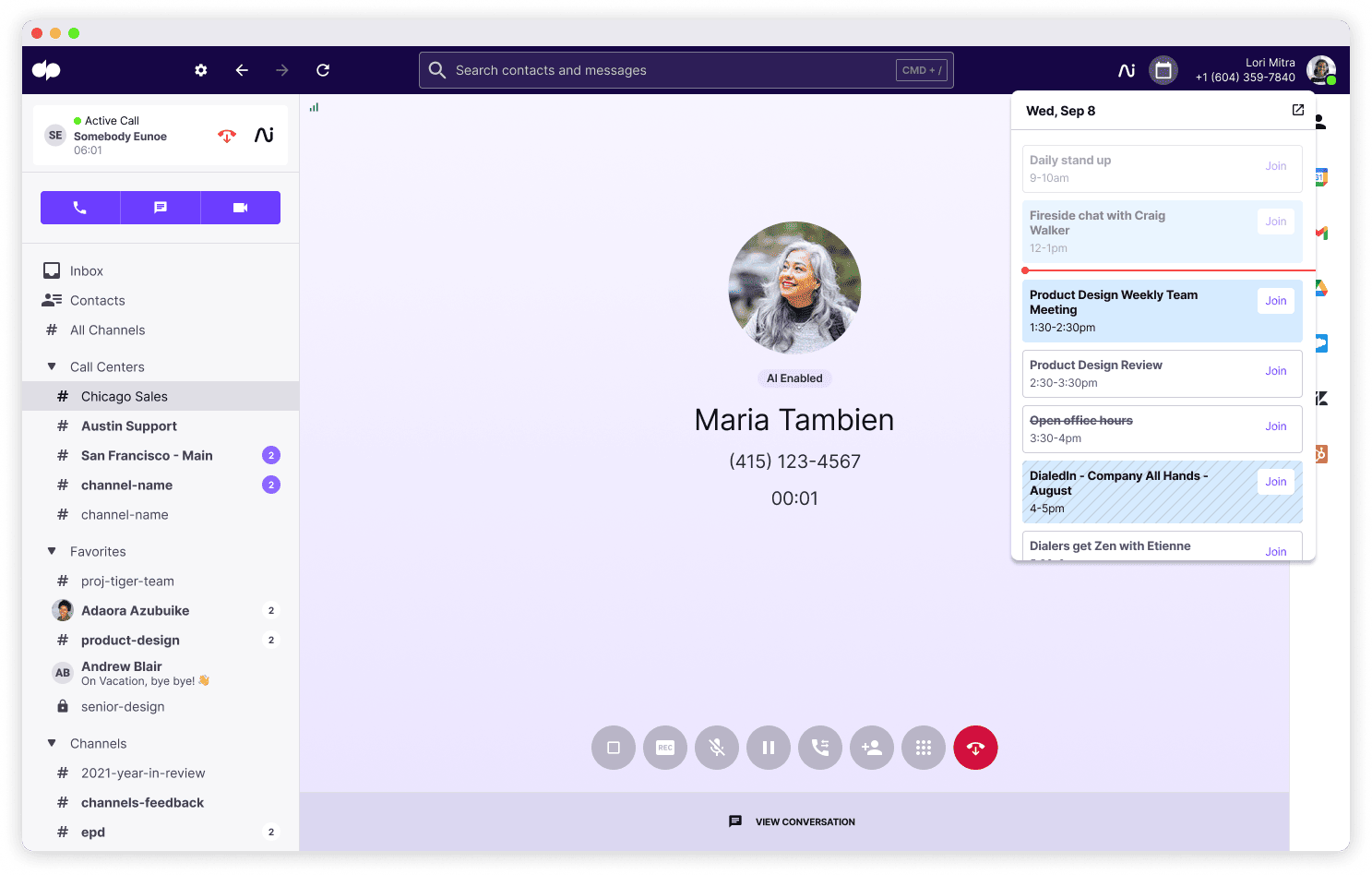
Task: Mute the microphone
Action: pyautogui.click(x=717, y=748)
